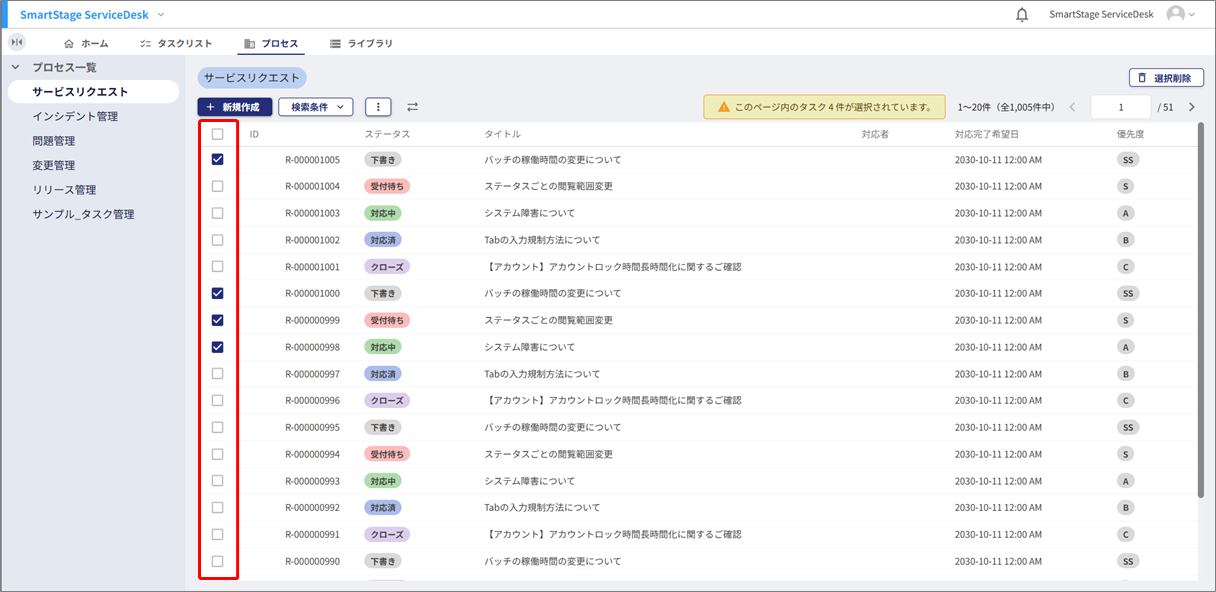Image resolution: width=1216 pixels, height=592 pixels.
Task: Uncheck the checkbox for R-000001000
Action: click(217, 293)
